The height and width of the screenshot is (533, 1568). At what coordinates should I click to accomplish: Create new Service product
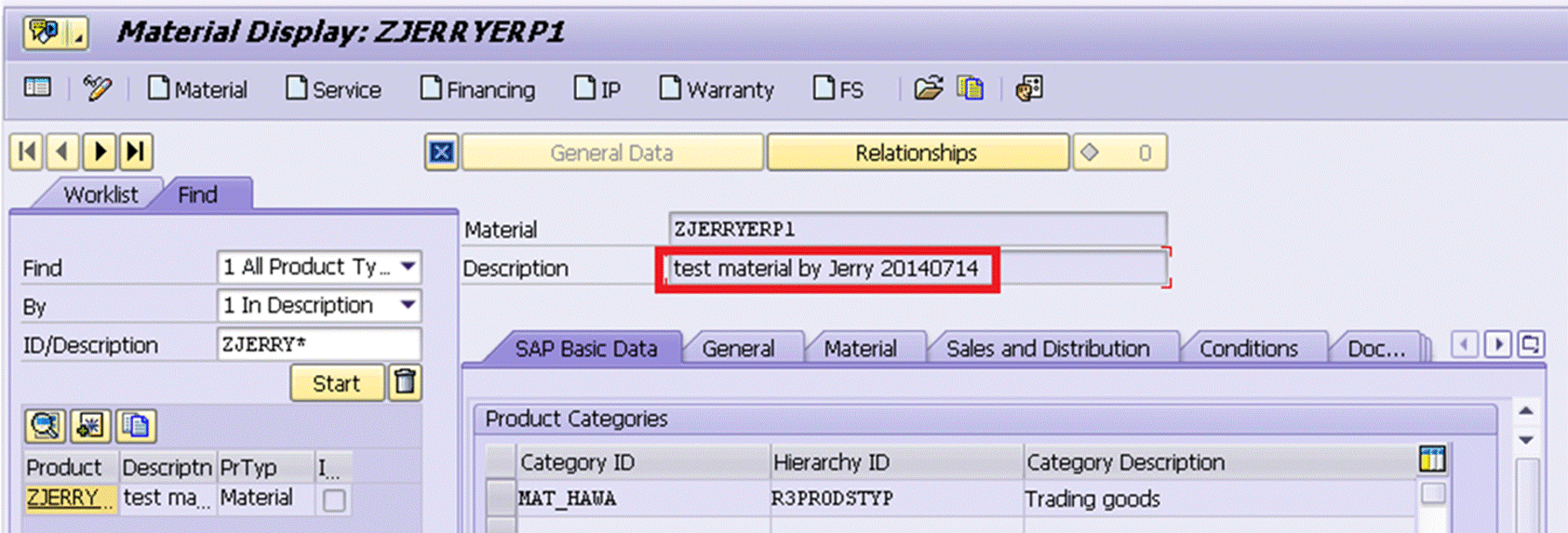[x=334, y=89]
